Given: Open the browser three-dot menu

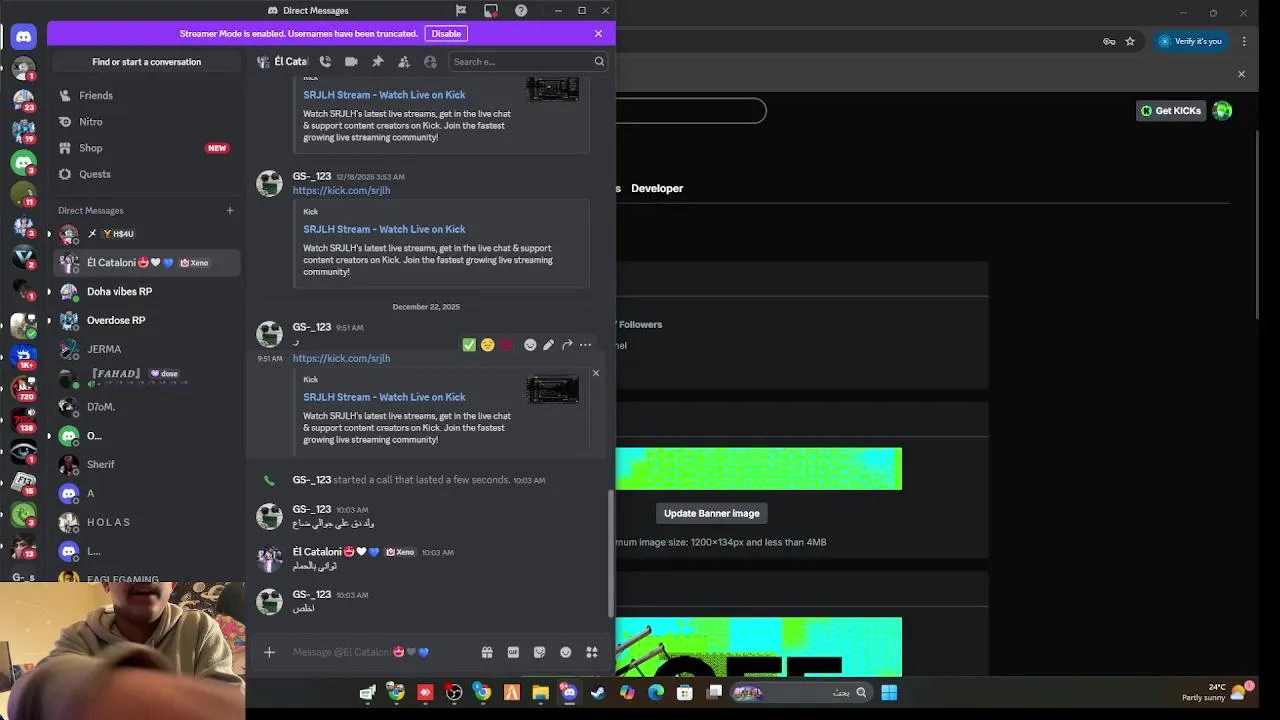Looking at the screenshot, I should click(1244, 41).
